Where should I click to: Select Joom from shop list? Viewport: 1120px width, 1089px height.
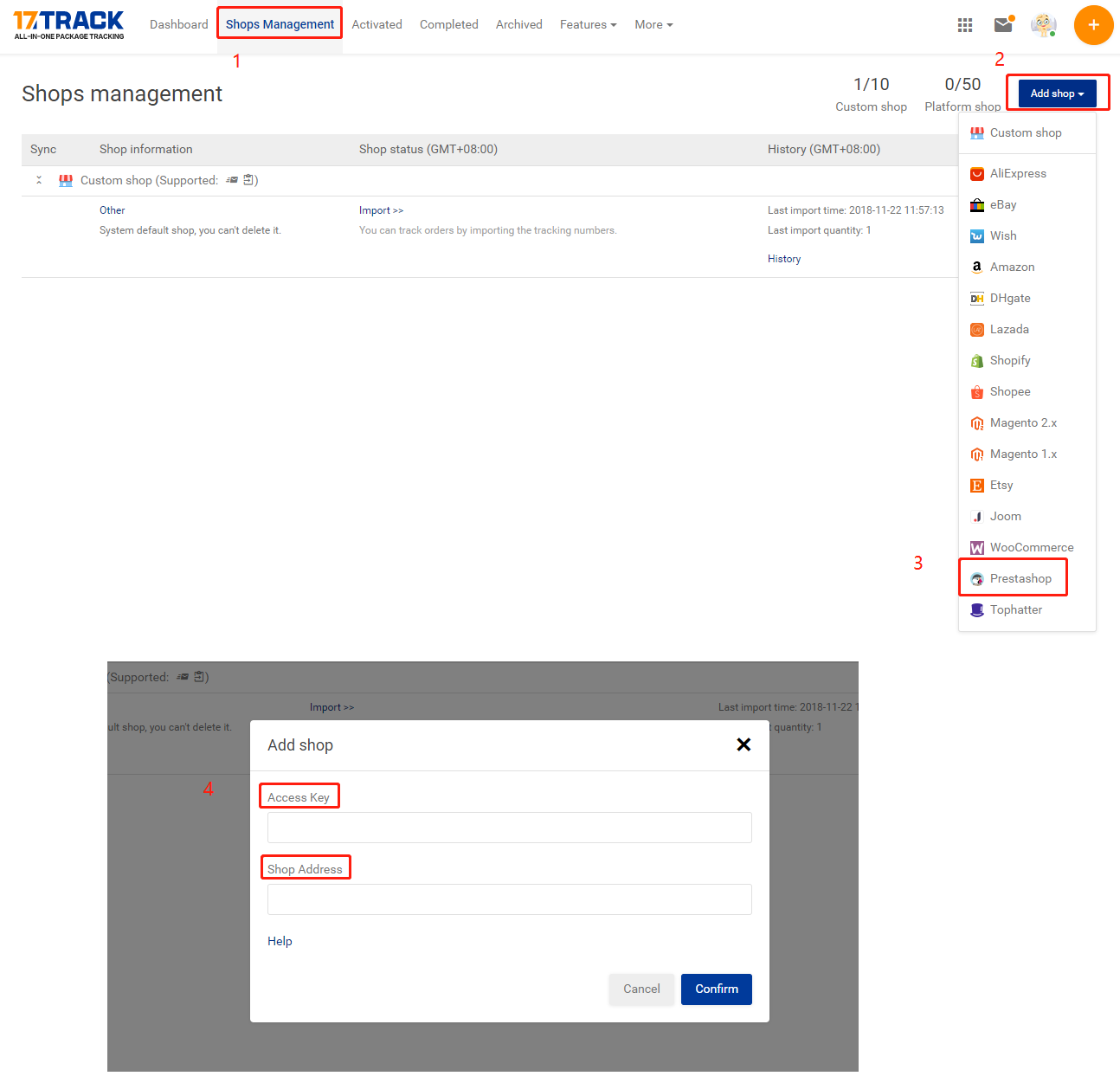click(x=1027, y=517)
